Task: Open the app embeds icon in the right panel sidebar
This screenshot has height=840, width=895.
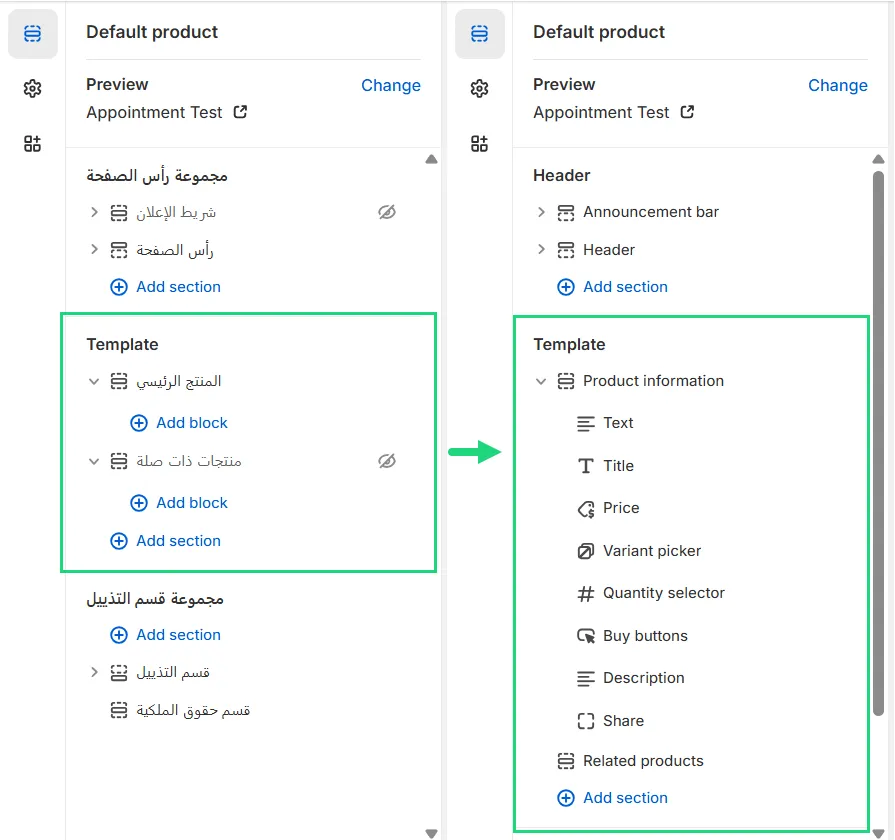Action: 480,144
